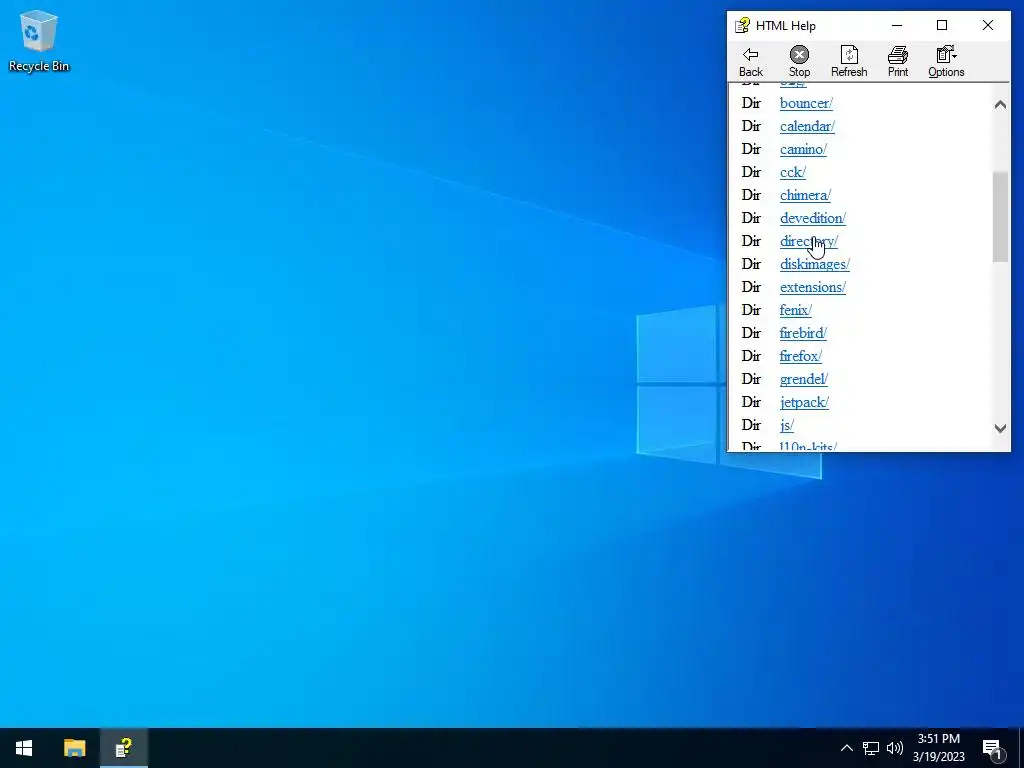This screenshot has width=1024, height=768.
Task: Select 'Dir' text beside js/
Action: click(x=751, y=425)
